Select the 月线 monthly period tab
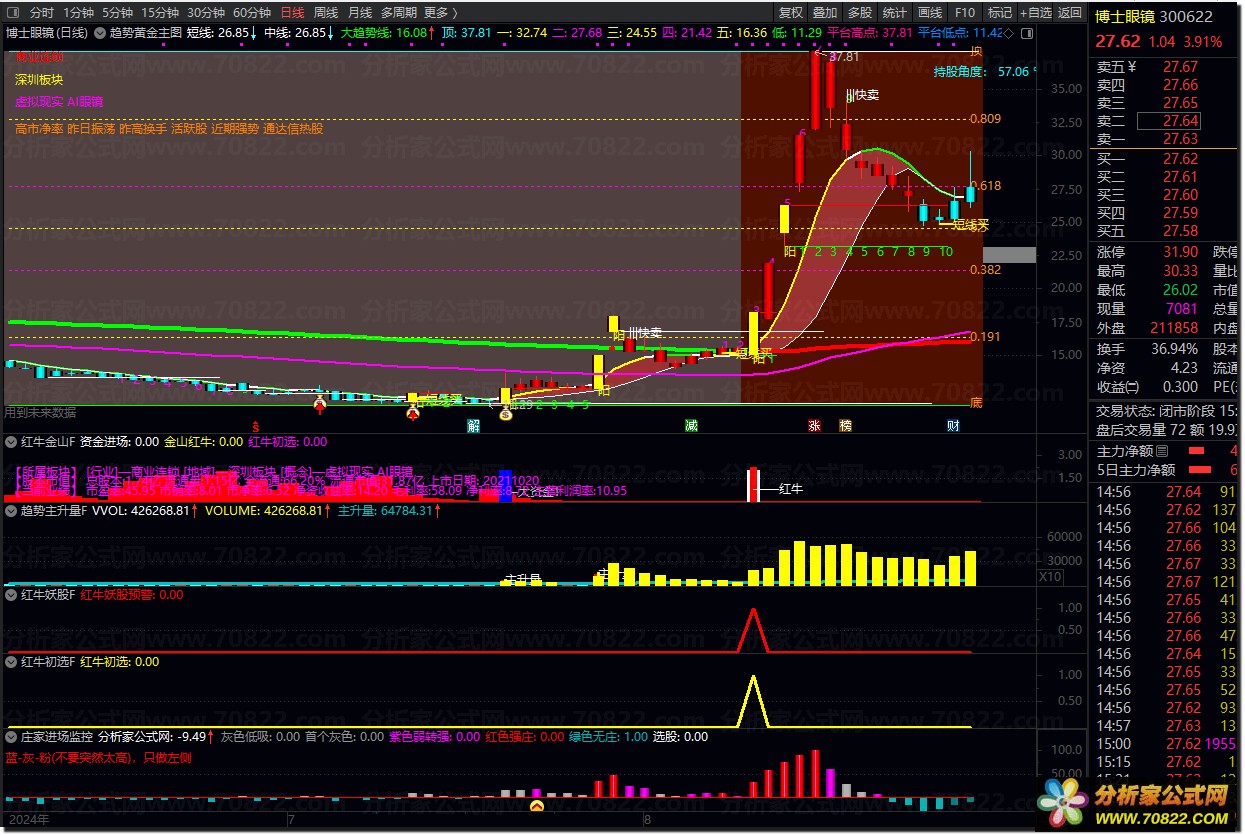The image size is (1245, 835). (359, 13)
